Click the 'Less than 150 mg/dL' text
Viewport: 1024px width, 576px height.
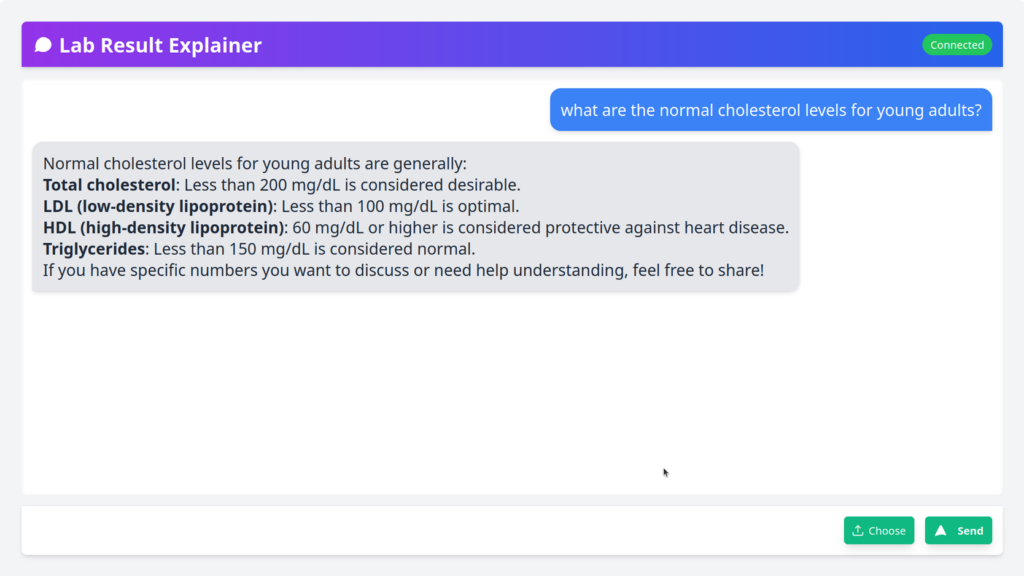[229, 249]
